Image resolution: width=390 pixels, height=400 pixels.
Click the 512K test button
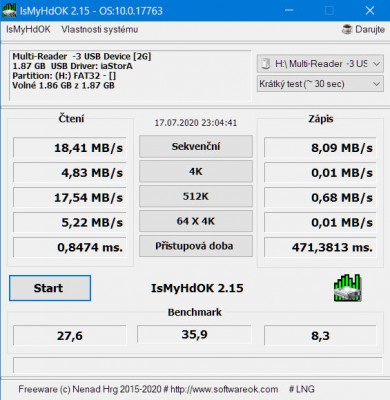tap(196, 196)
